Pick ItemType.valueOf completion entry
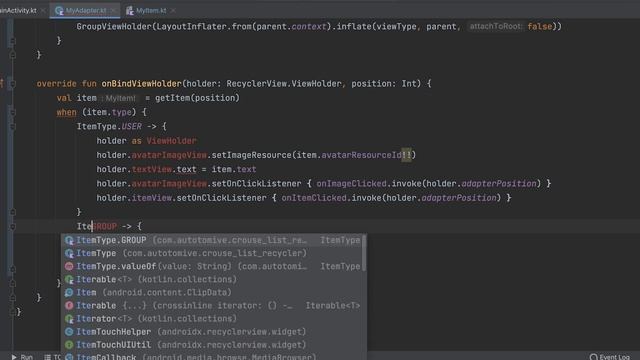 212,266
